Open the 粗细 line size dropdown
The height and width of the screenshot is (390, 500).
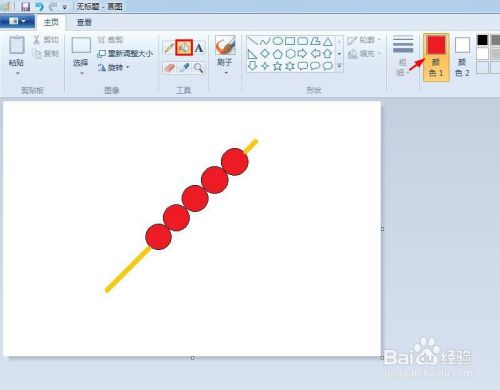403,56
